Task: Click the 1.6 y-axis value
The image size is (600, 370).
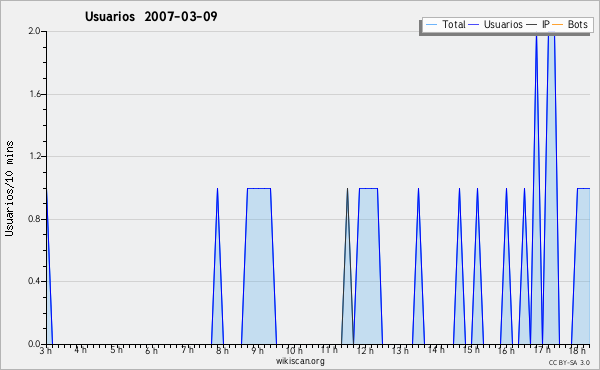Action: click(34, 94)
